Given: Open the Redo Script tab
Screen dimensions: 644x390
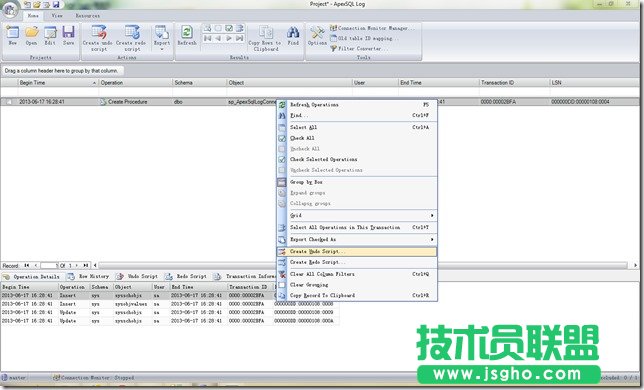Looking at the screenshot, I should pyautogui.click(x=186, y=277).
